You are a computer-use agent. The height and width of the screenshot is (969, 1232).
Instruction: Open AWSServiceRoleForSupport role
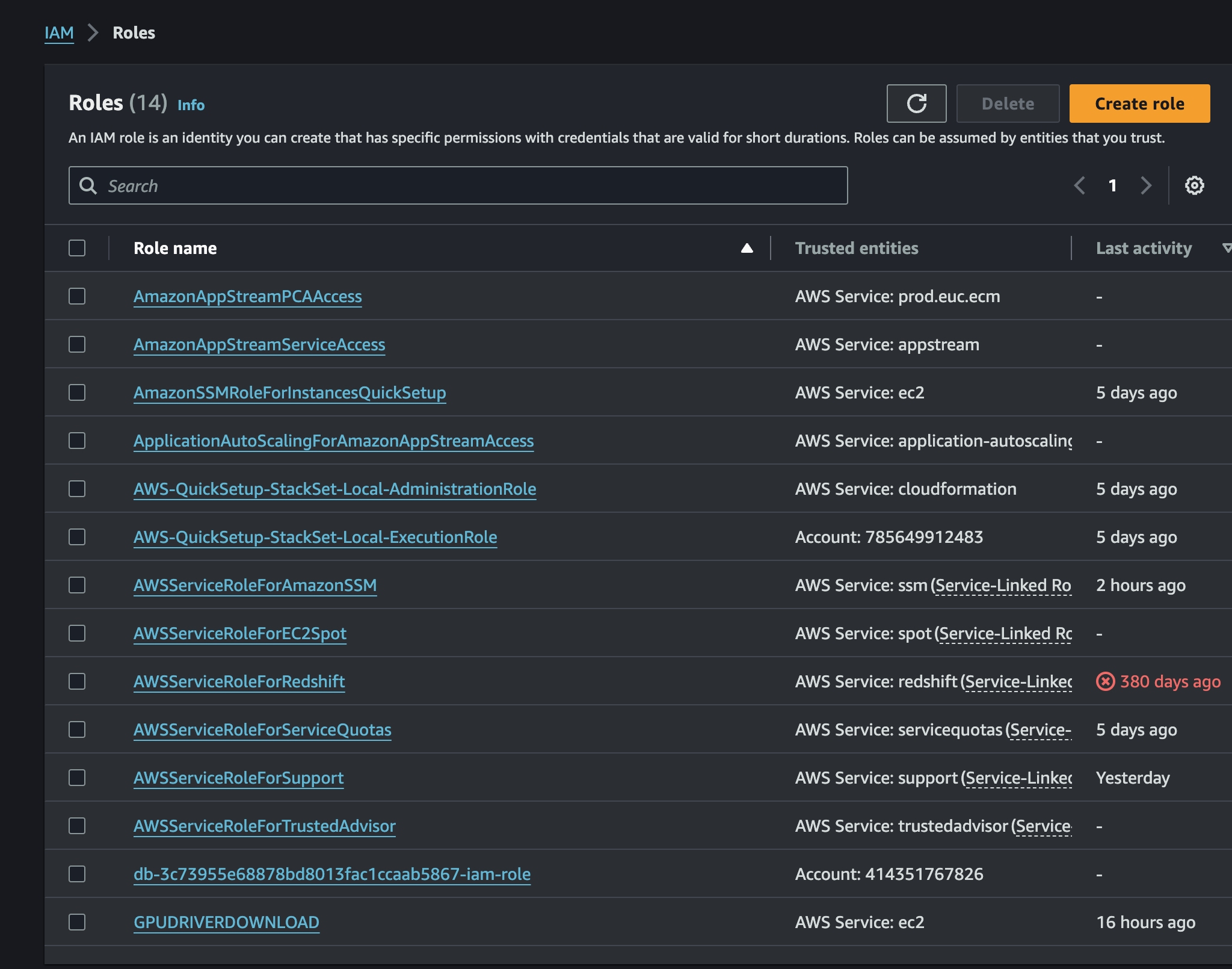(x=239, y=778)
